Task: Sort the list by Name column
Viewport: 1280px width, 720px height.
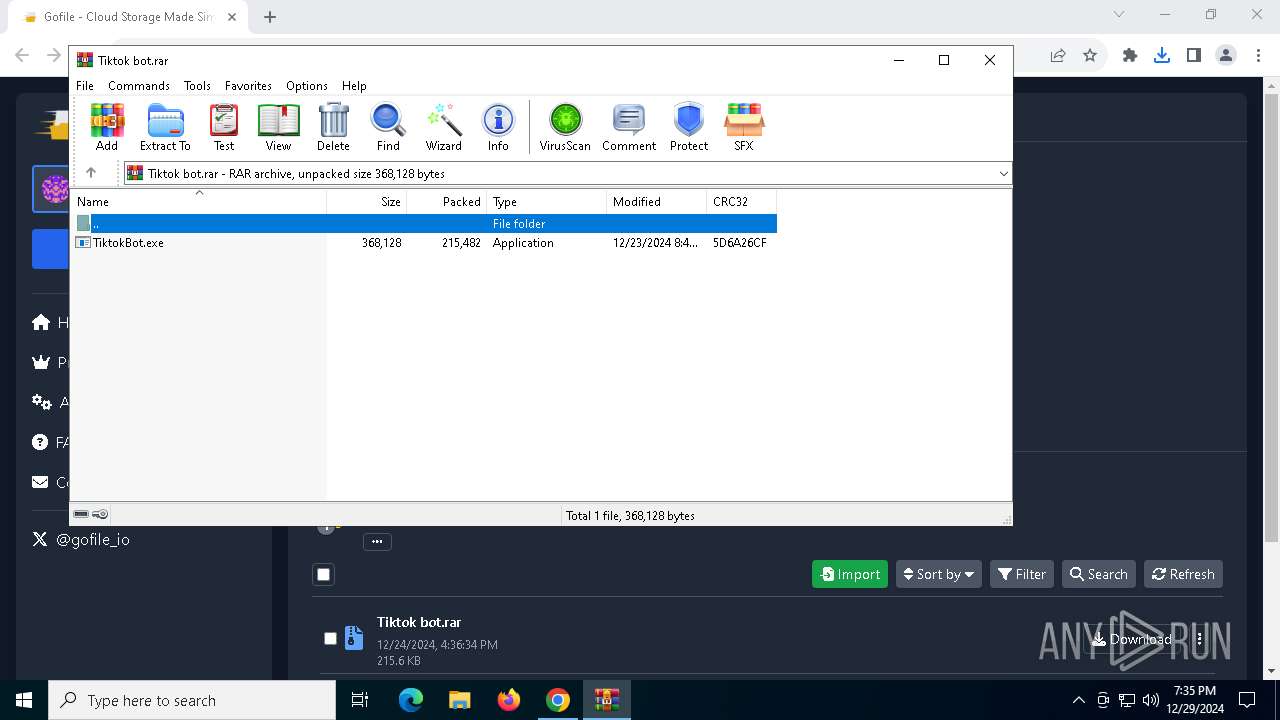Action: click(x=199, y=202)
